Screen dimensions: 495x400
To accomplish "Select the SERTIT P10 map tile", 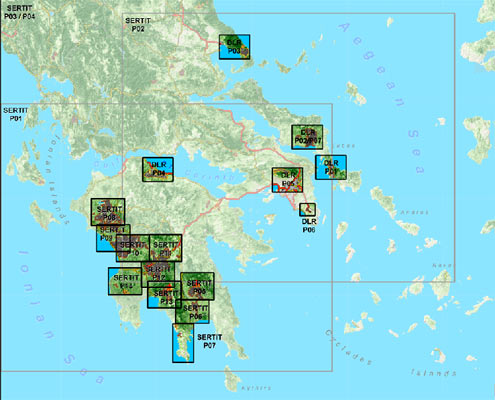I will [132, 248].
